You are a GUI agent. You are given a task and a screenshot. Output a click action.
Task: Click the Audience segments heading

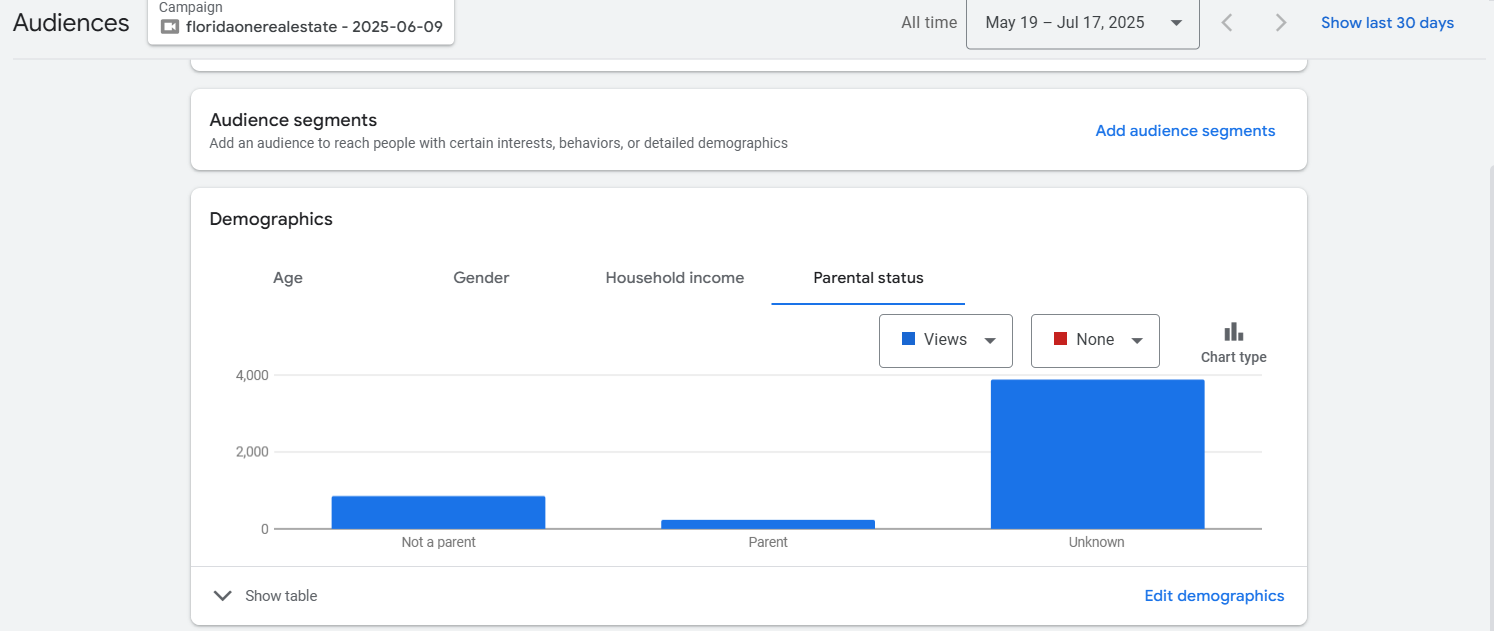(293, 120)
